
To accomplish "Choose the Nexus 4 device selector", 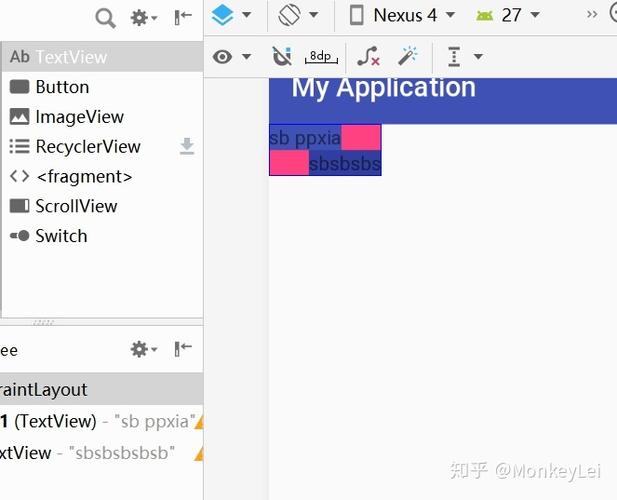I will coord(402,15).
